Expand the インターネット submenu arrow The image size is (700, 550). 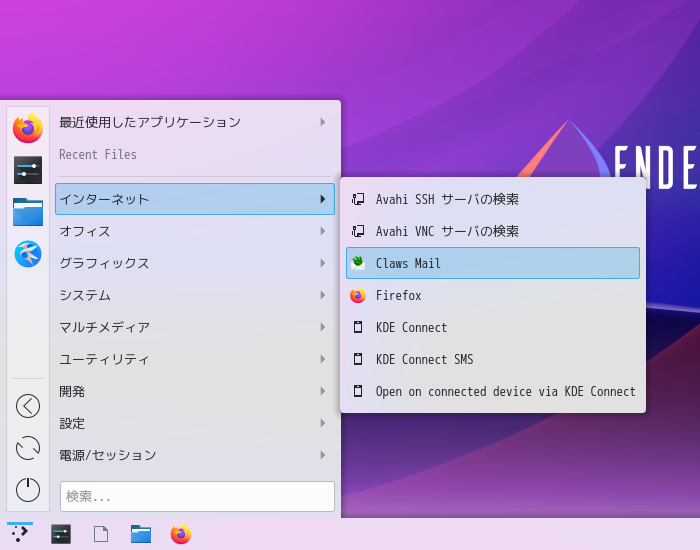323,199
